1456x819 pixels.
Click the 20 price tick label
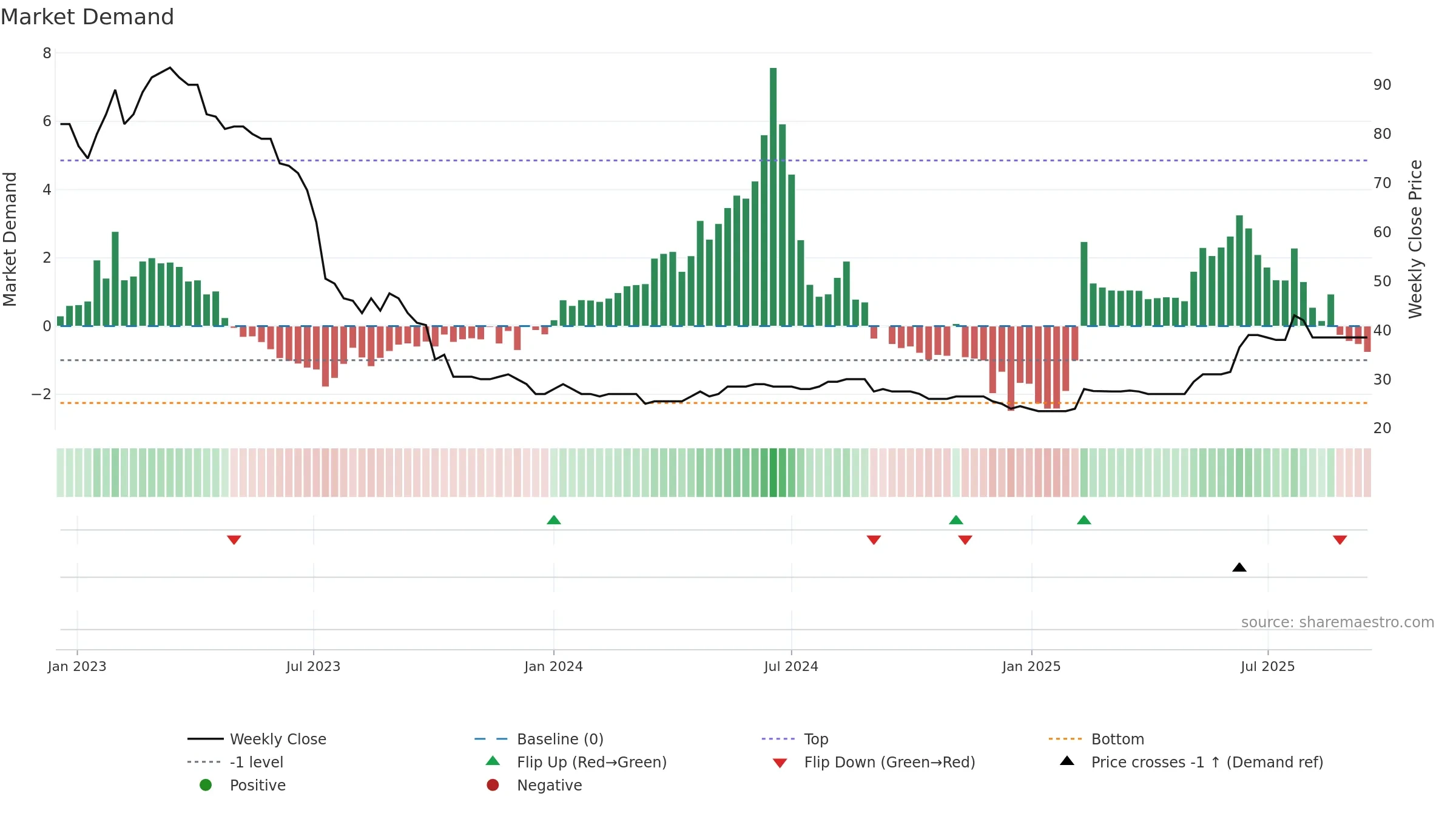pyautogui.click(x=1383, y=428)
